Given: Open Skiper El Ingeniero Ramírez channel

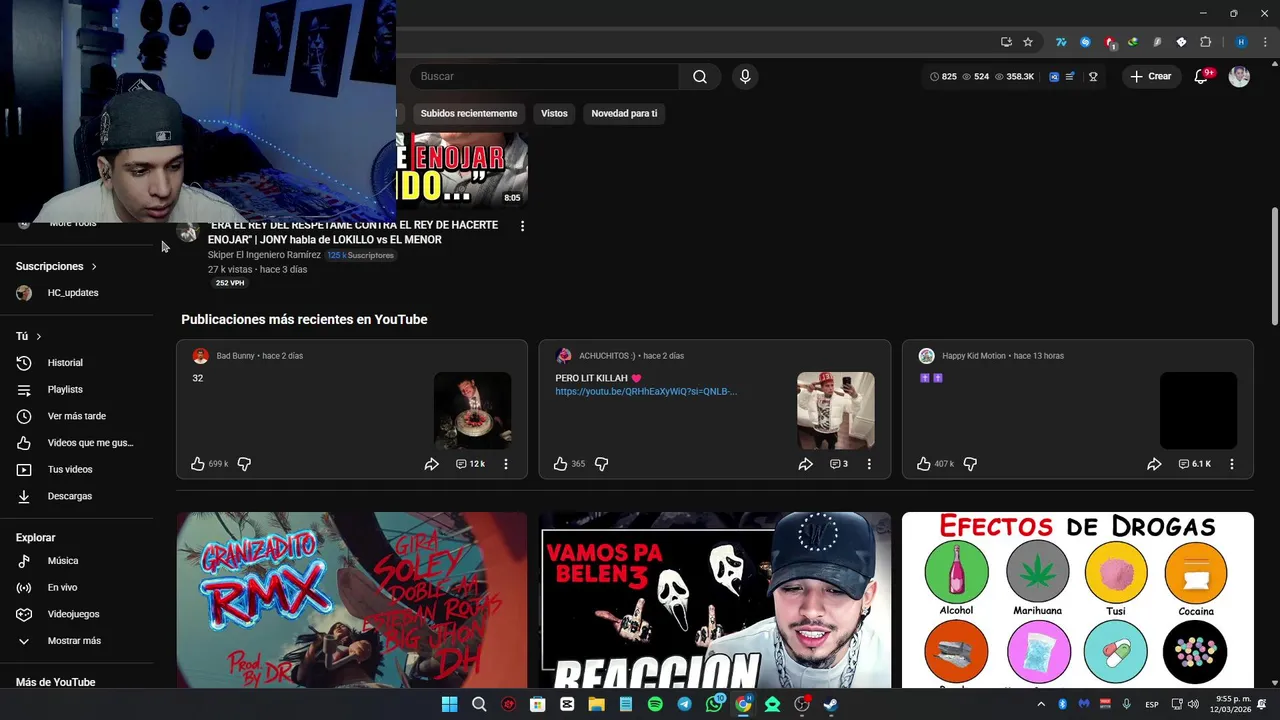Looking at the screenshot, I should point(264,255).
